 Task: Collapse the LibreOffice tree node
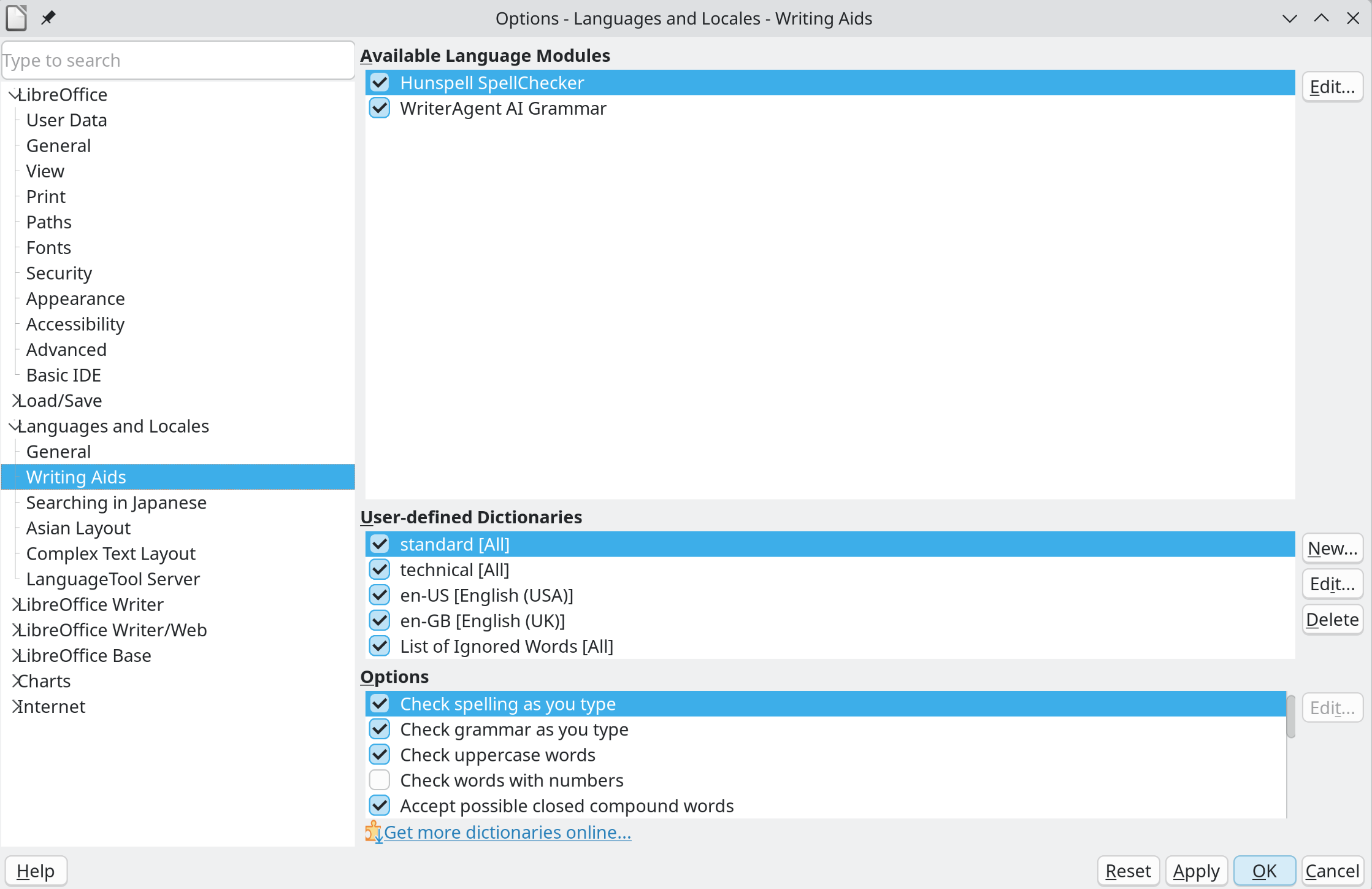click(13, 94)
